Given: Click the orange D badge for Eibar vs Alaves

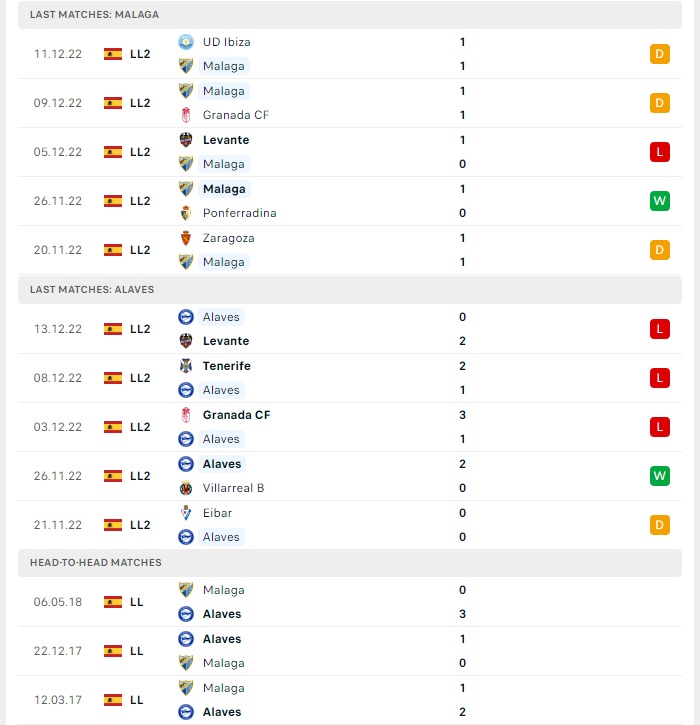Looking at the screenshot, I should pos(659,525).
